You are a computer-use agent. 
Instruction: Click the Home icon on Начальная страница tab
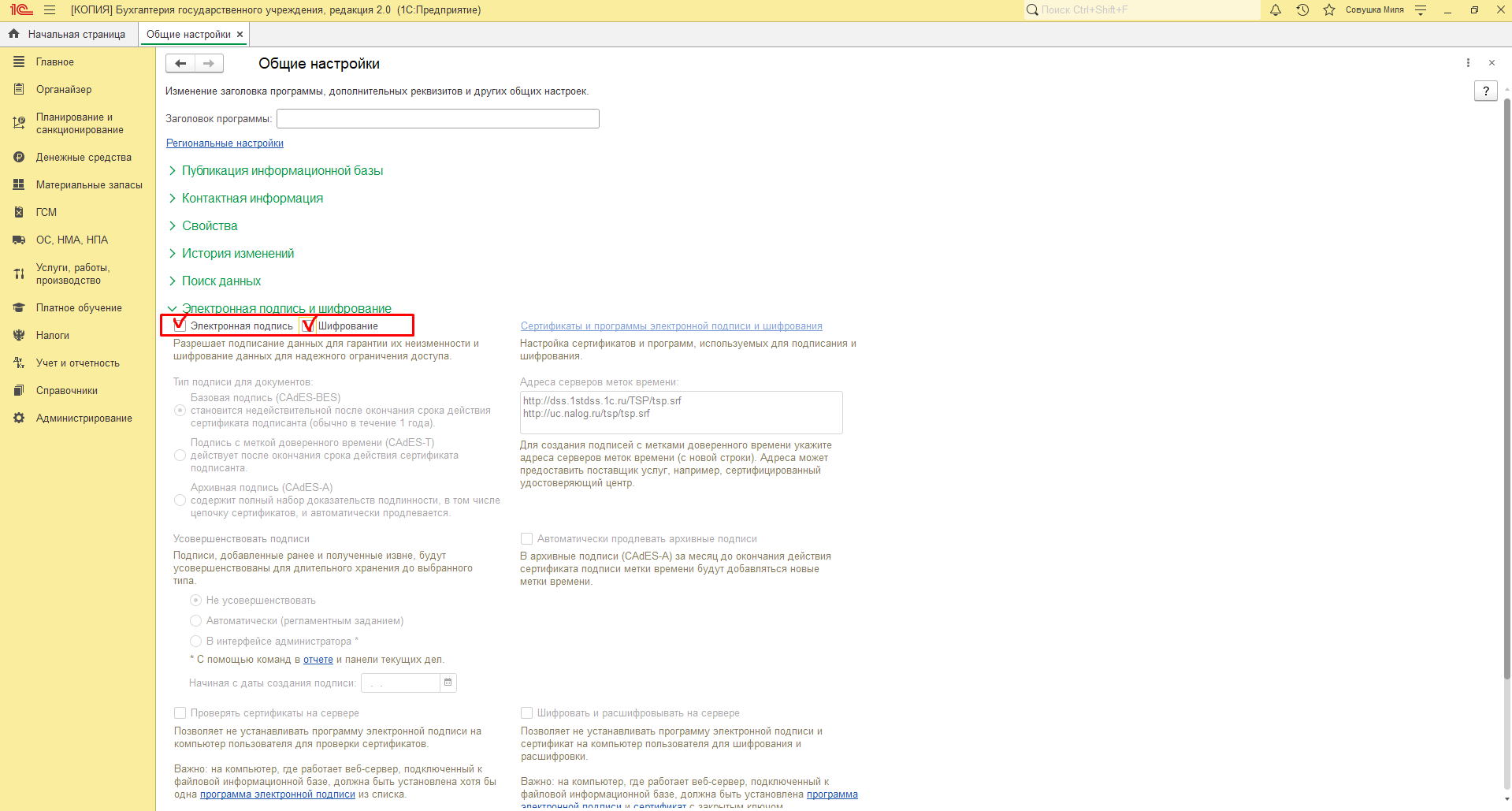tap(13, 34)
